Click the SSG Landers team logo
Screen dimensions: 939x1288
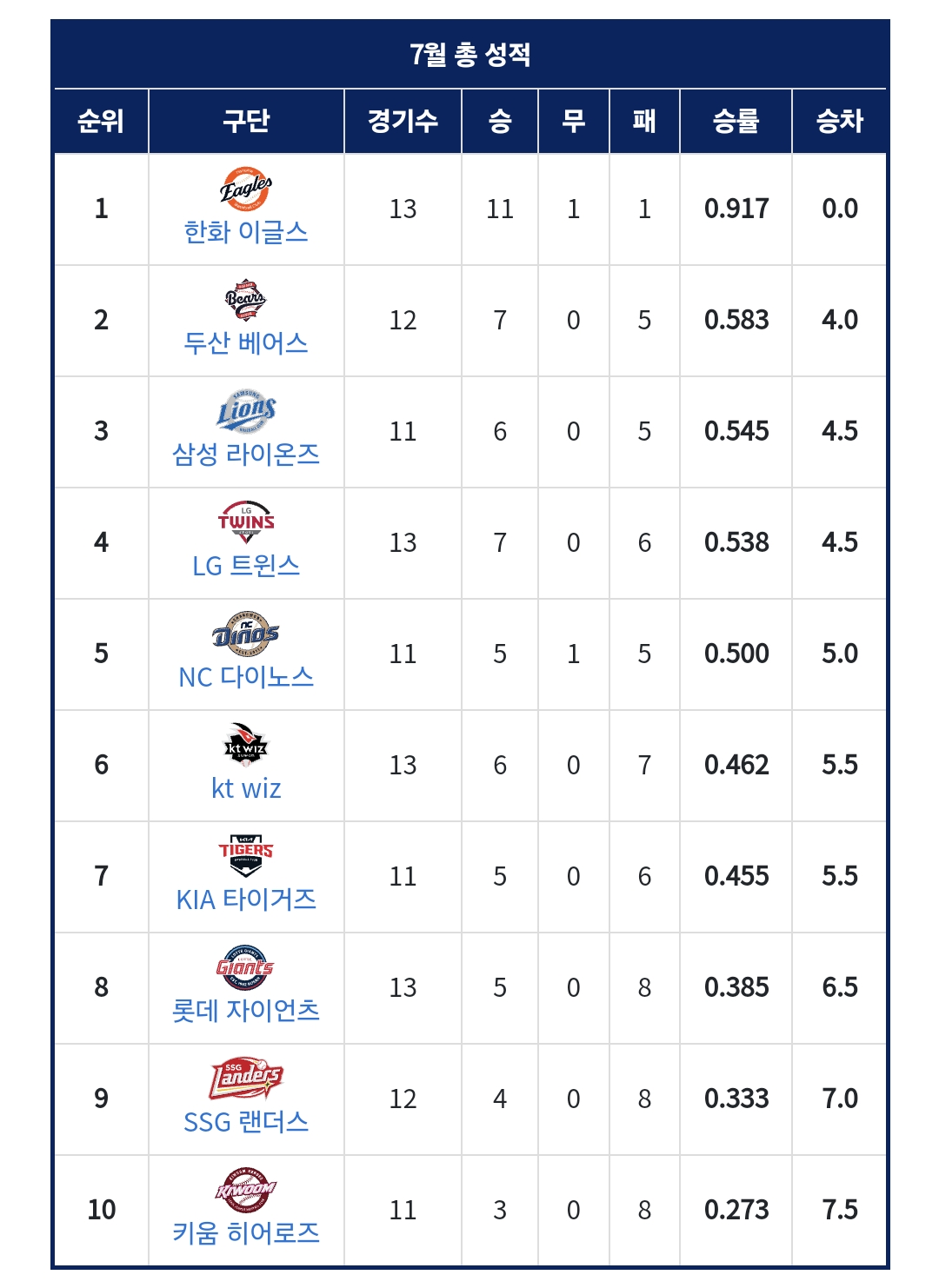(246, 1079)
